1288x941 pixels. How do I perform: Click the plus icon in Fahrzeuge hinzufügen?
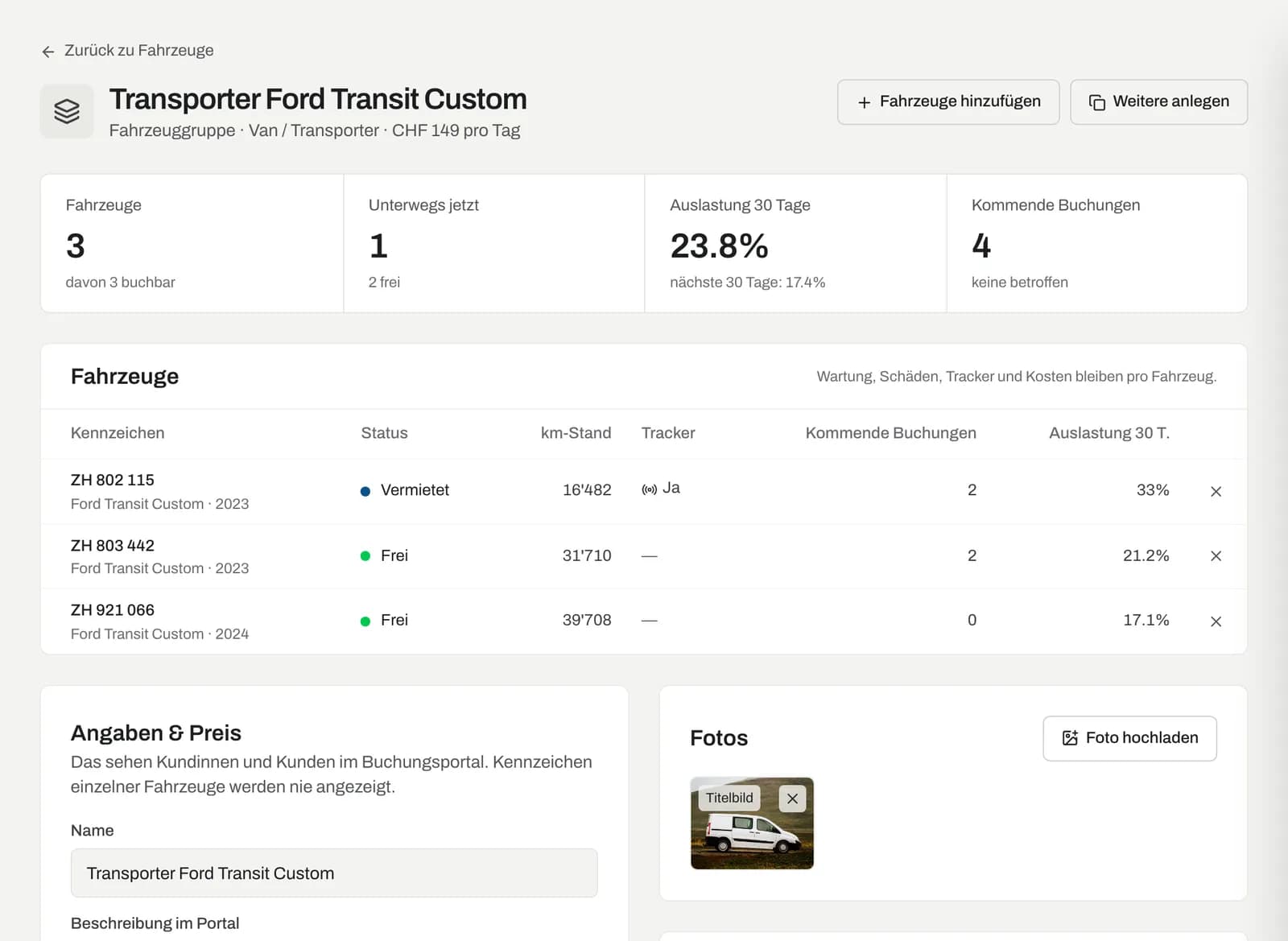pos(864,103)
